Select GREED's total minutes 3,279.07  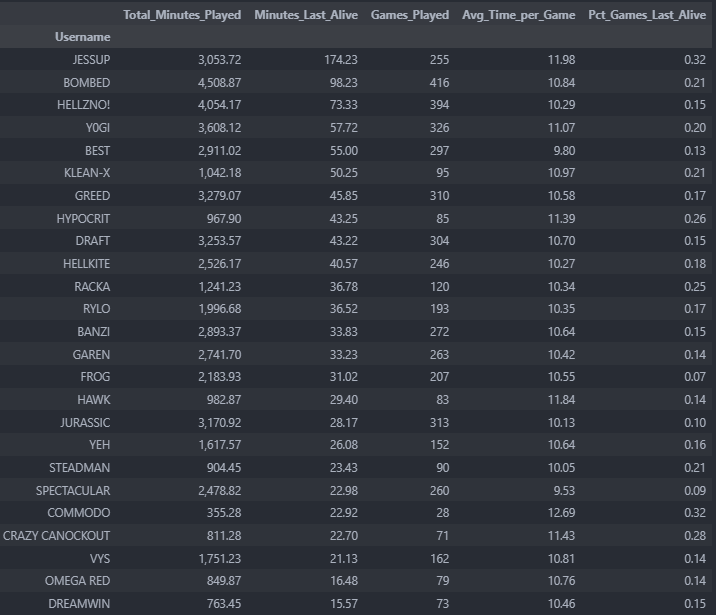click(220, 196)
